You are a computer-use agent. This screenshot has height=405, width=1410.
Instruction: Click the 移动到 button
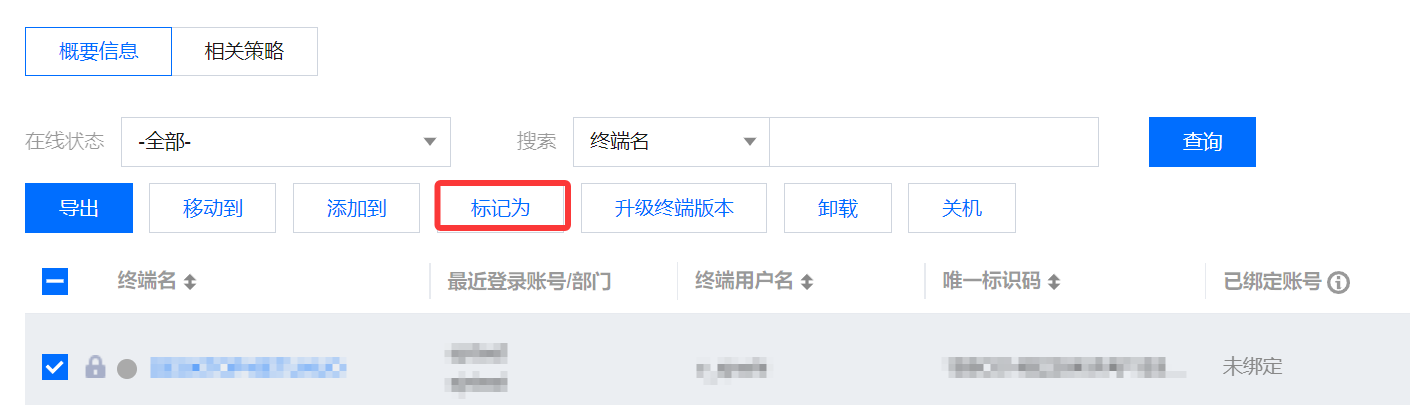[213, 208]
